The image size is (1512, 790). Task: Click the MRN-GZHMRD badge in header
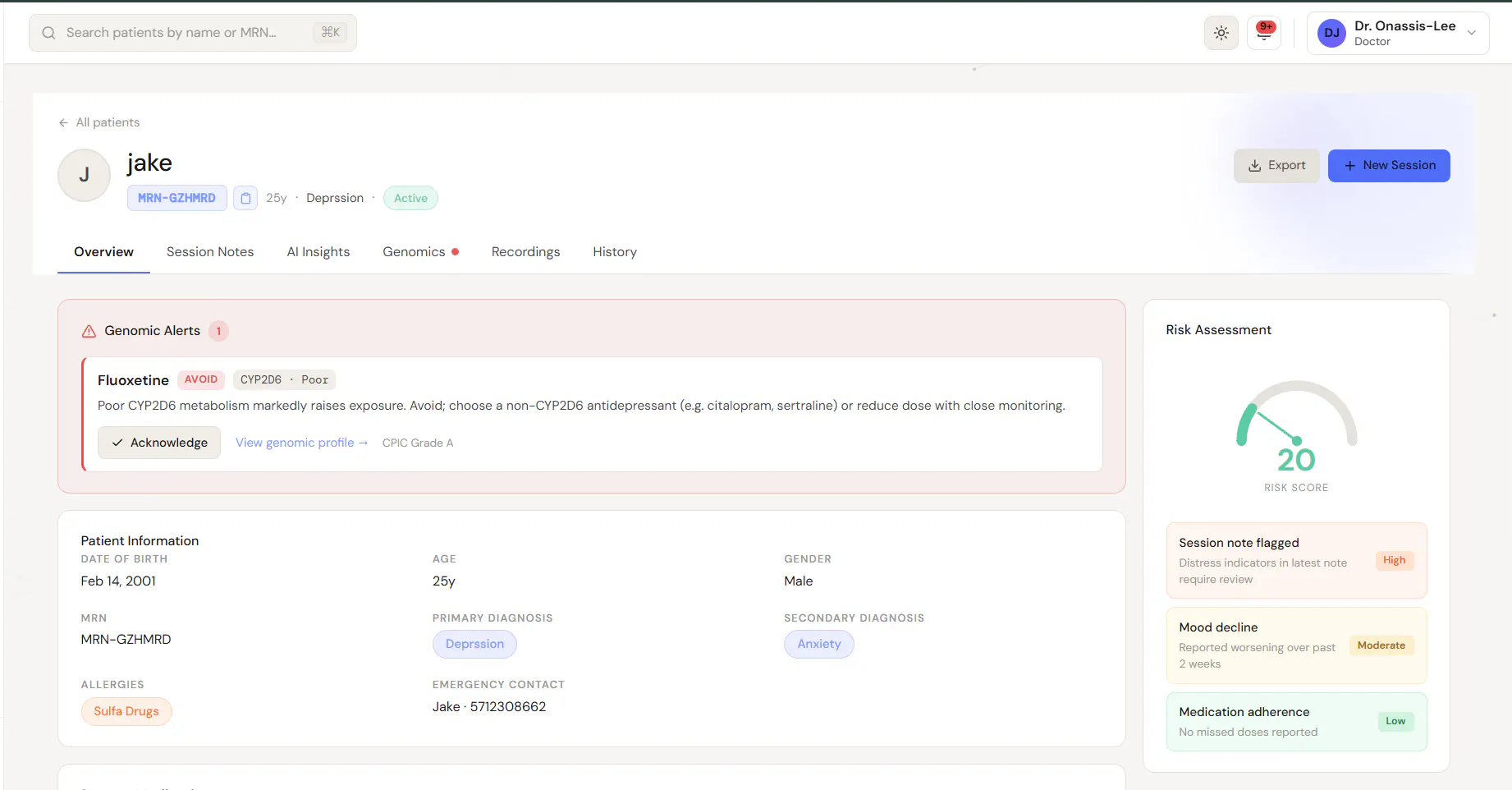click(x=176, y=198)
